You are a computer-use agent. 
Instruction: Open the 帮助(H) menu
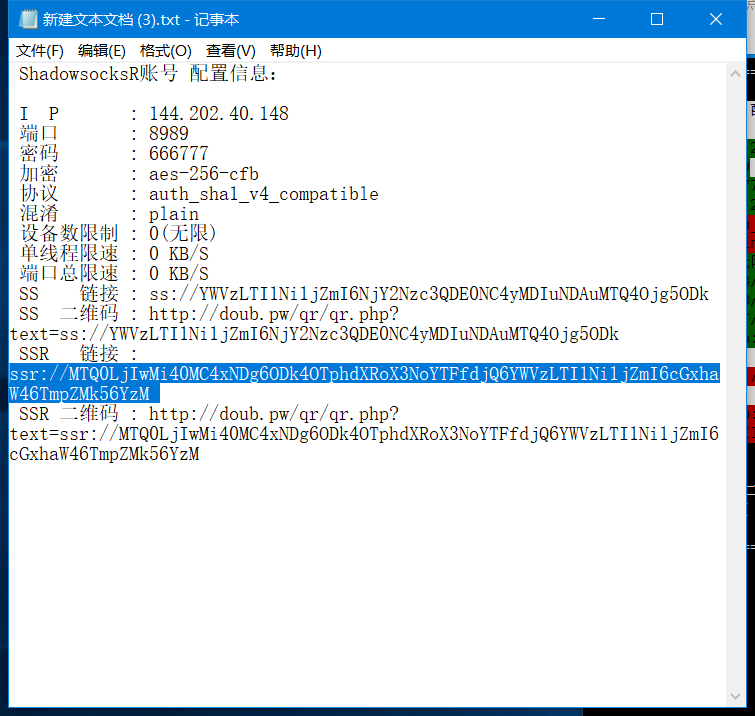(296, 51)
